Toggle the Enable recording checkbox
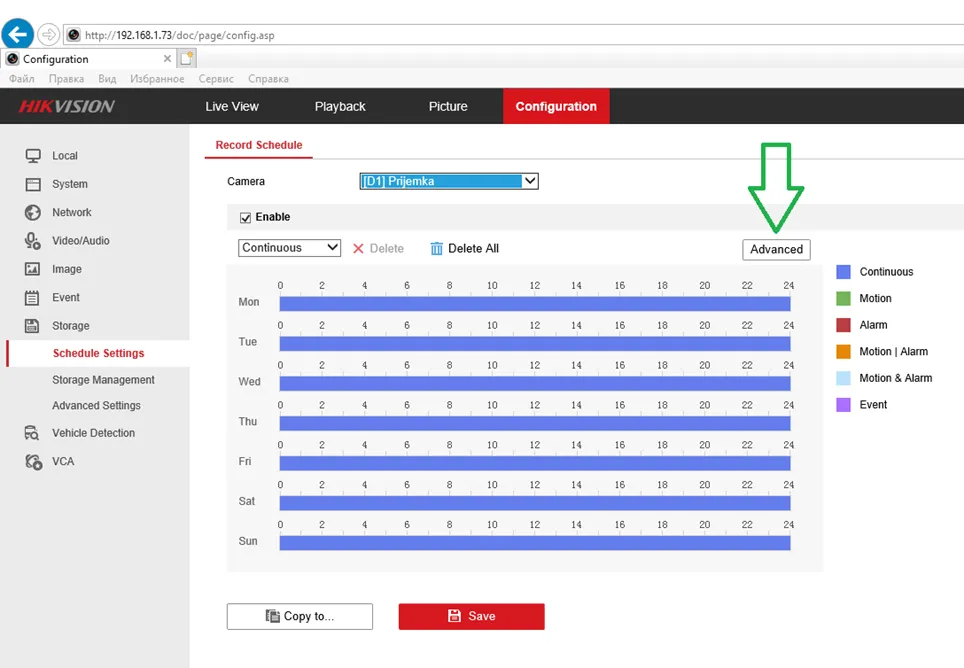964x668 pixels. click(245, 218)
